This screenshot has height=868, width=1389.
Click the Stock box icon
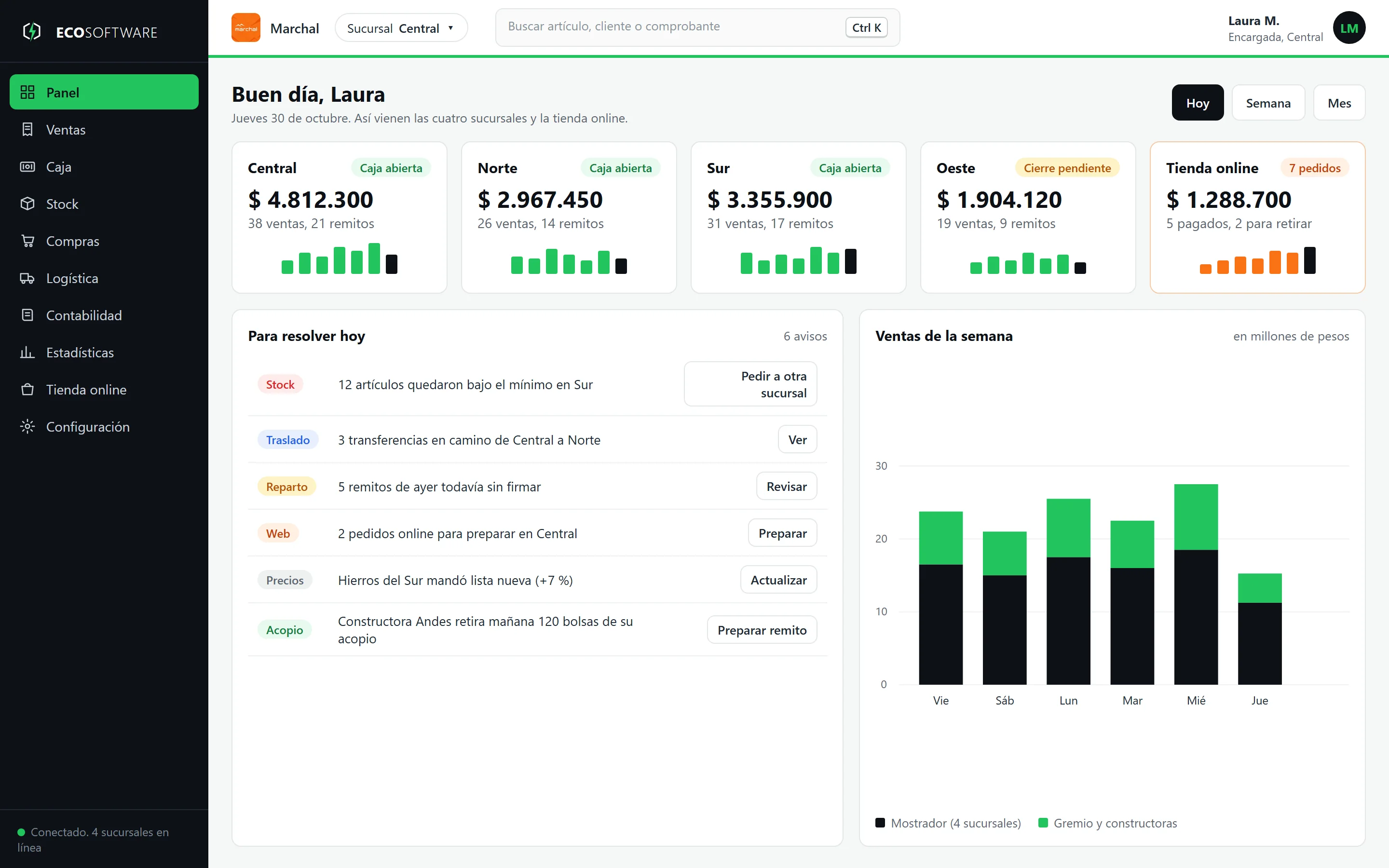click(27, 204)
